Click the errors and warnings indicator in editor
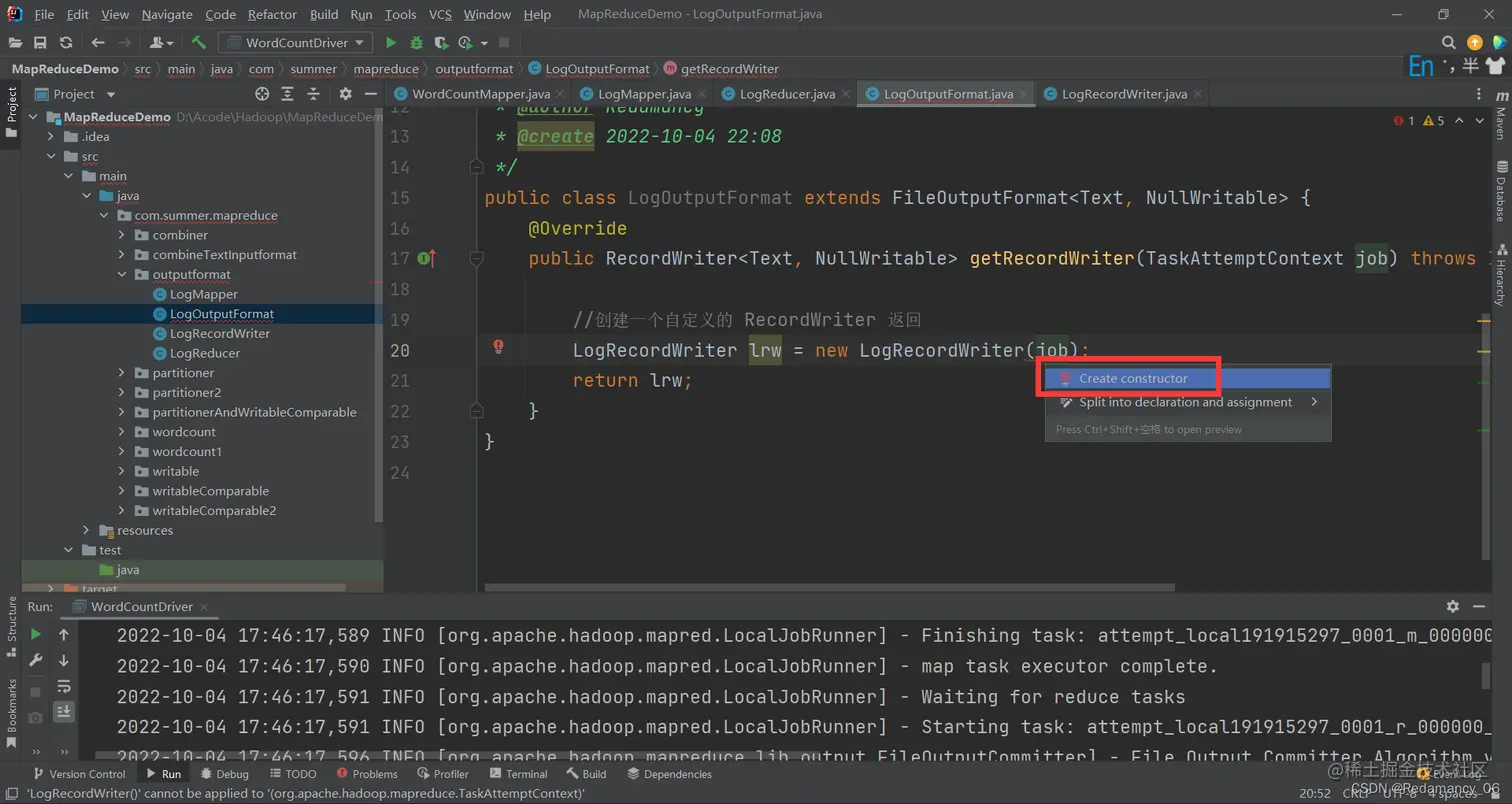1512x804 pixels. 1417,121
